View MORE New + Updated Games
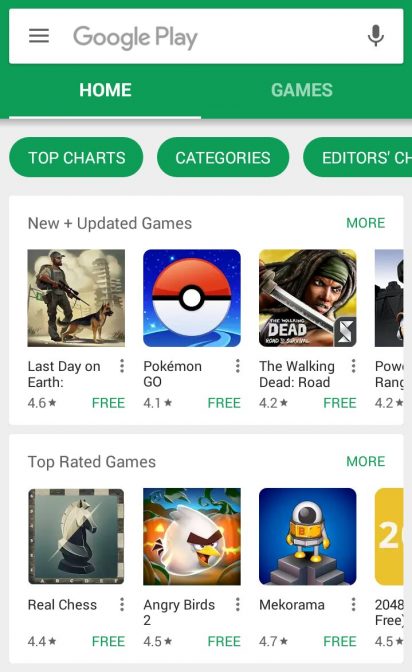This screenshot has height=672, width=412. [366, 223]
